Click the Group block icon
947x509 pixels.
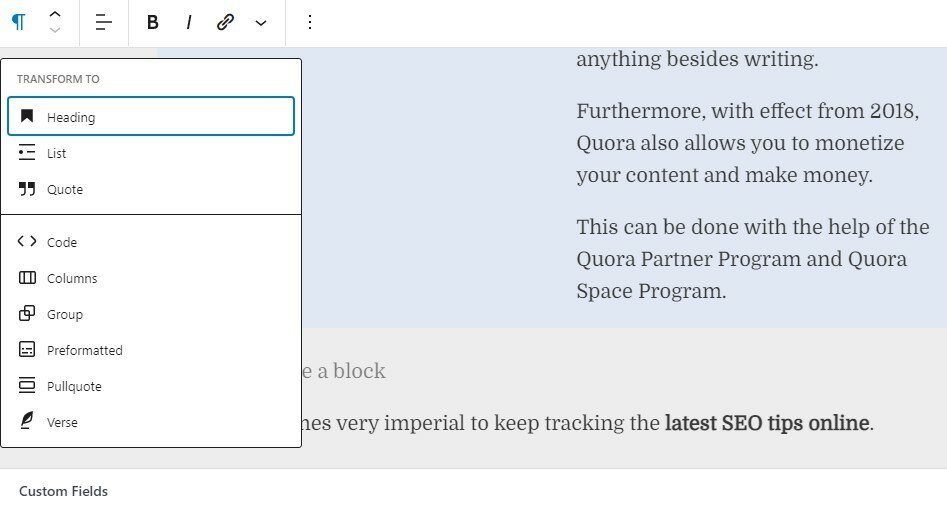coord(27,314)
